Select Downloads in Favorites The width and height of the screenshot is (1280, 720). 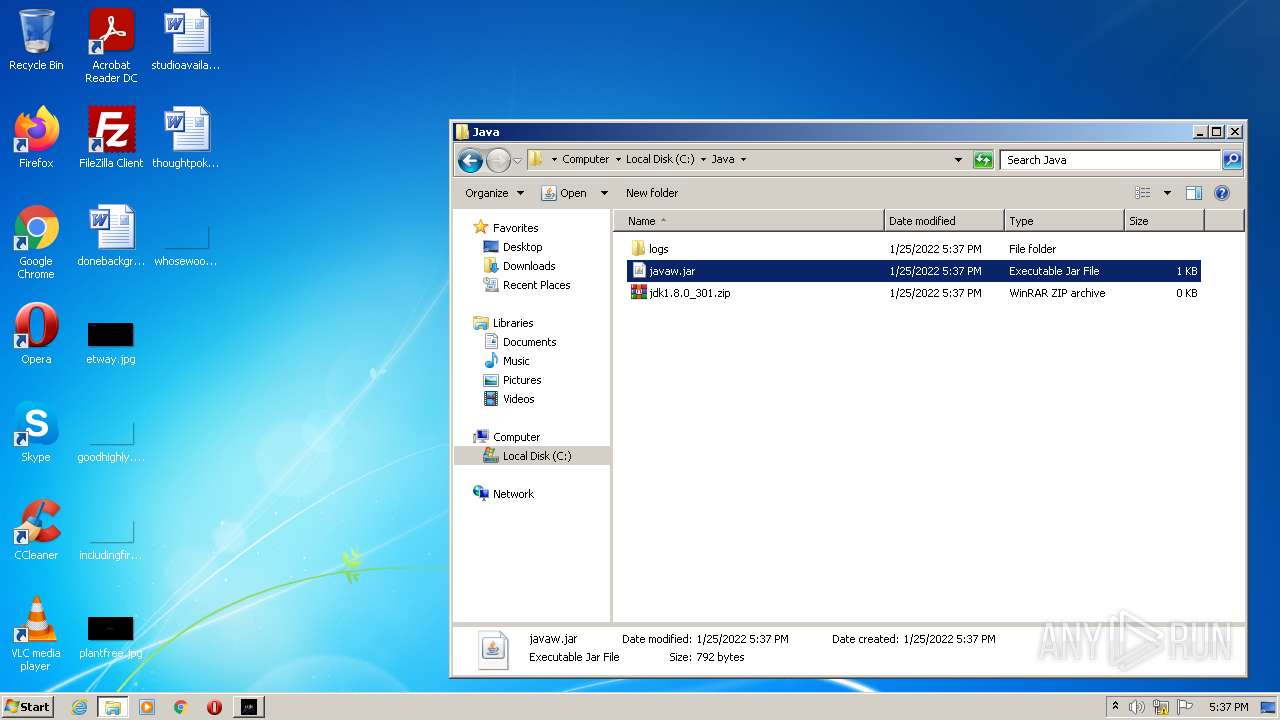point(528,266)
